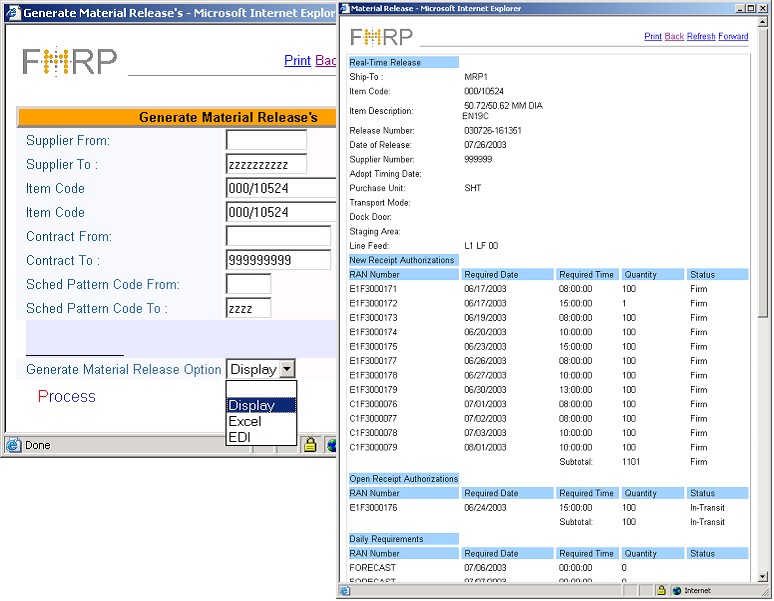Image resolution: width=774 pixels, height=601 pixels.
Task: Click required date 08/01/2003
Action: pos(485,447)
